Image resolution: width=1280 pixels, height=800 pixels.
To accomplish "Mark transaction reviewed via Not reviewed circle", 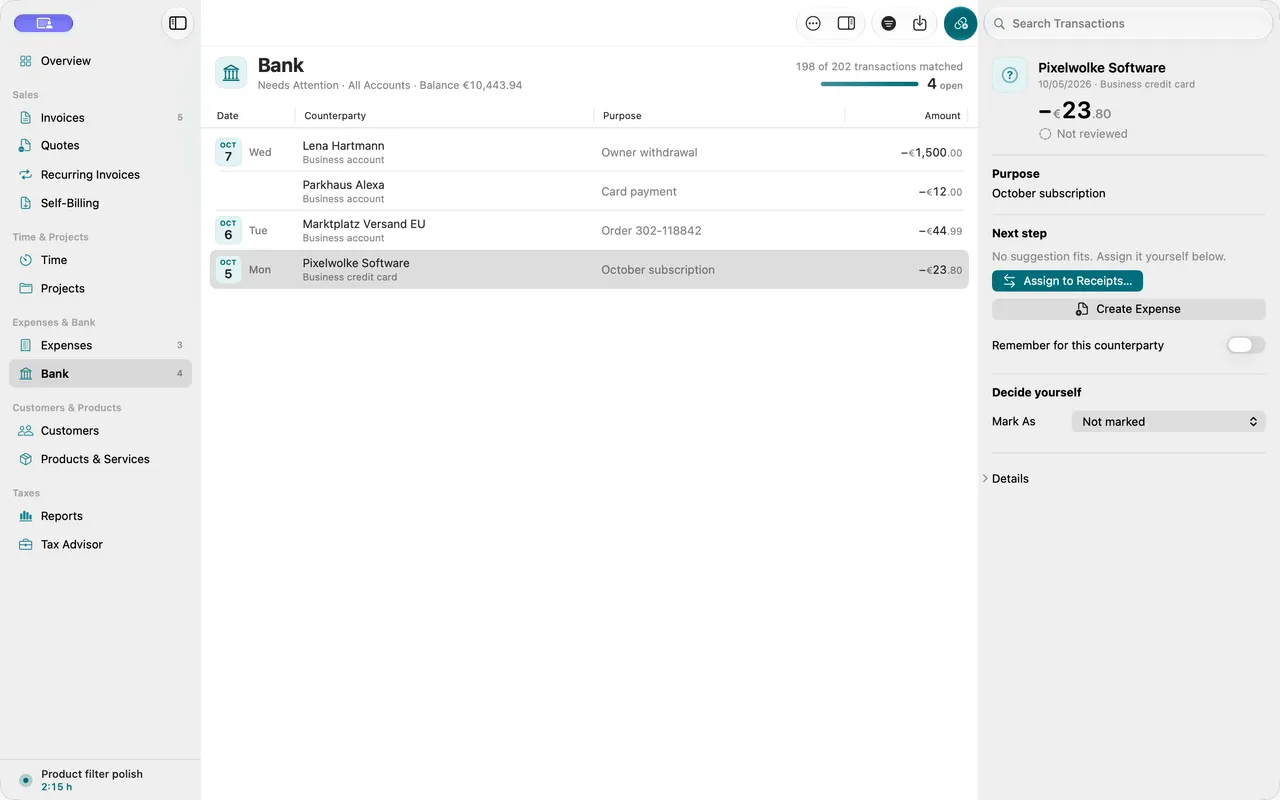I will 1045,134.
